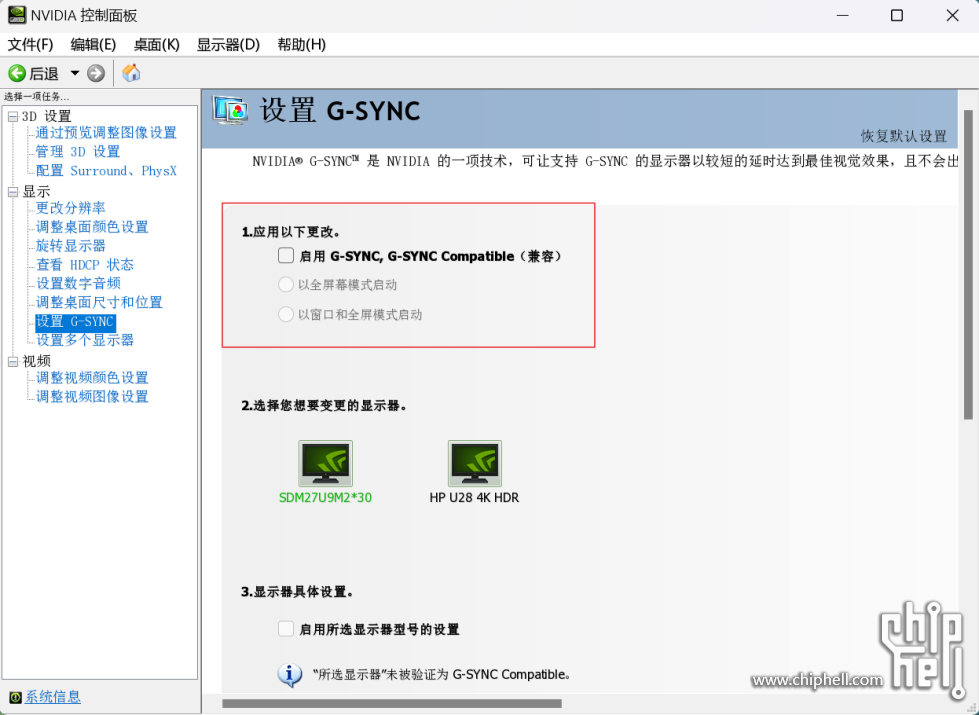Open the 桌面(K) menu
The image size is (979, 715).
coord(157,45)
